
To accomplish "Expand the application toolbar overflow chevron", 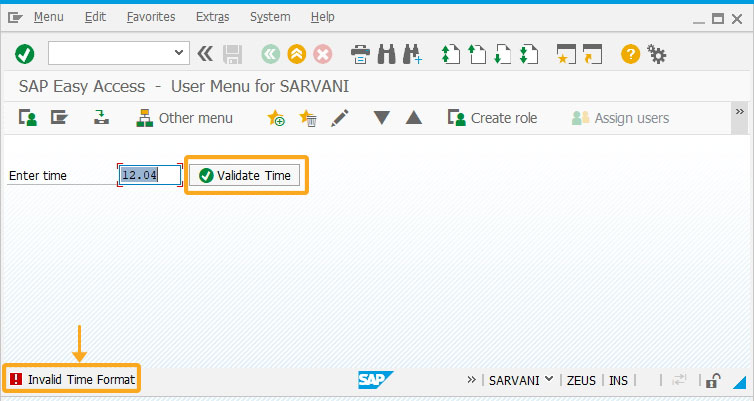I will 740,112.
